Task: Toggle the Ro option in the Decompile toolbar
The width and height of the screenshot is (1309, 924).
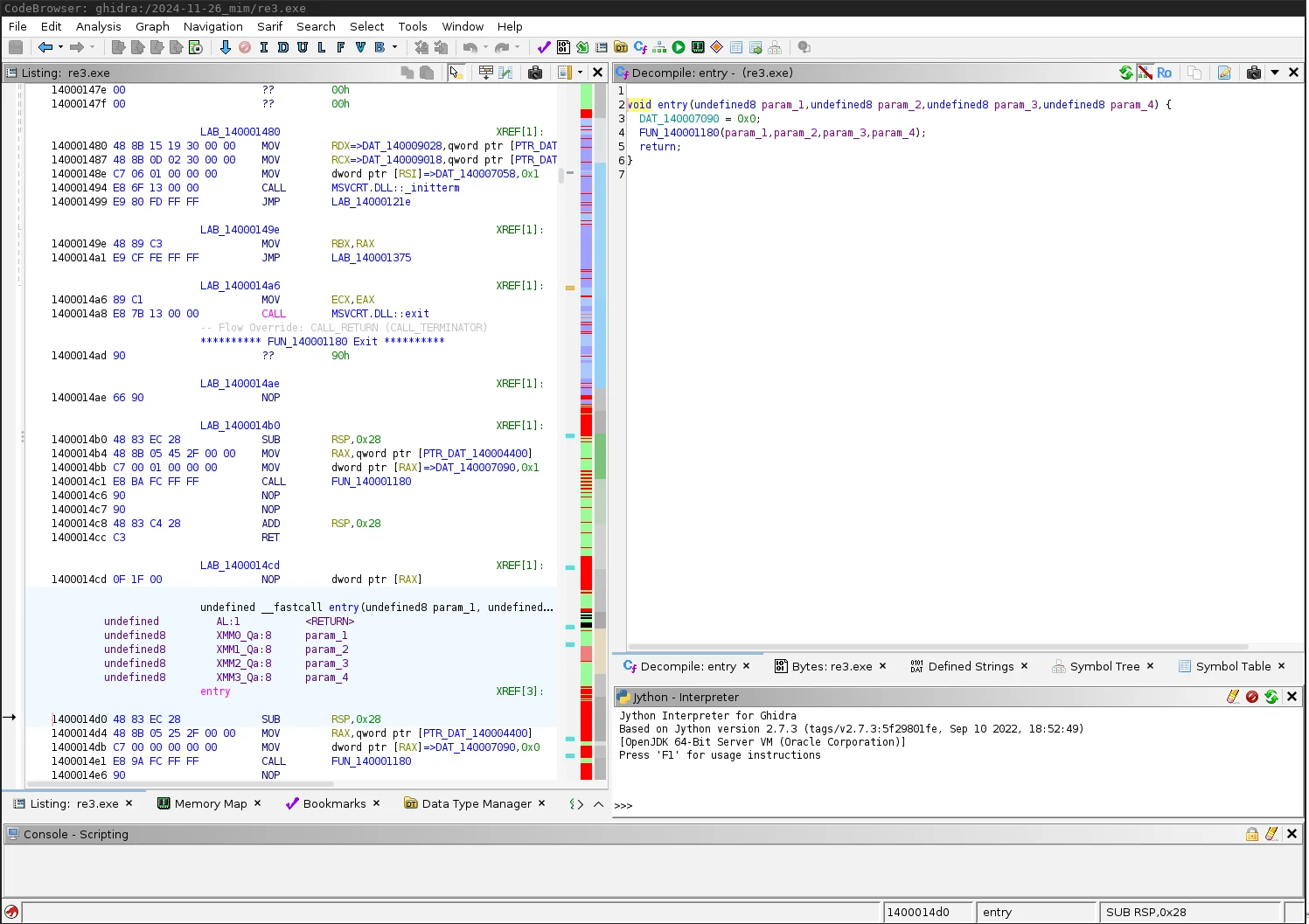Action: coord(1165,73)
